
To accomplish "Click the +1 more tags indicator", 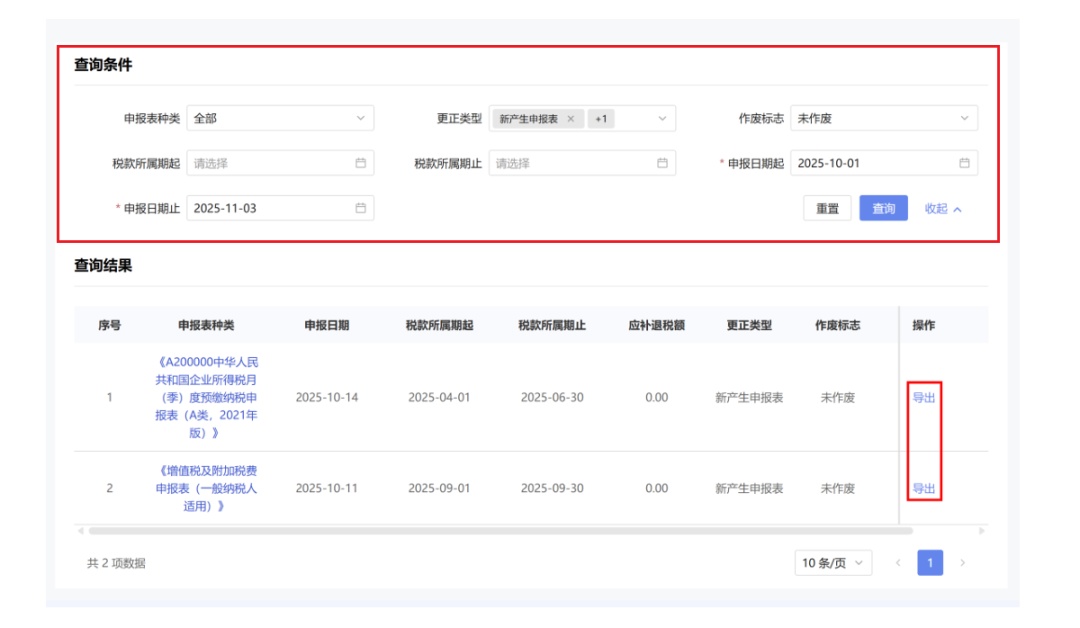I will coord(601,118).
